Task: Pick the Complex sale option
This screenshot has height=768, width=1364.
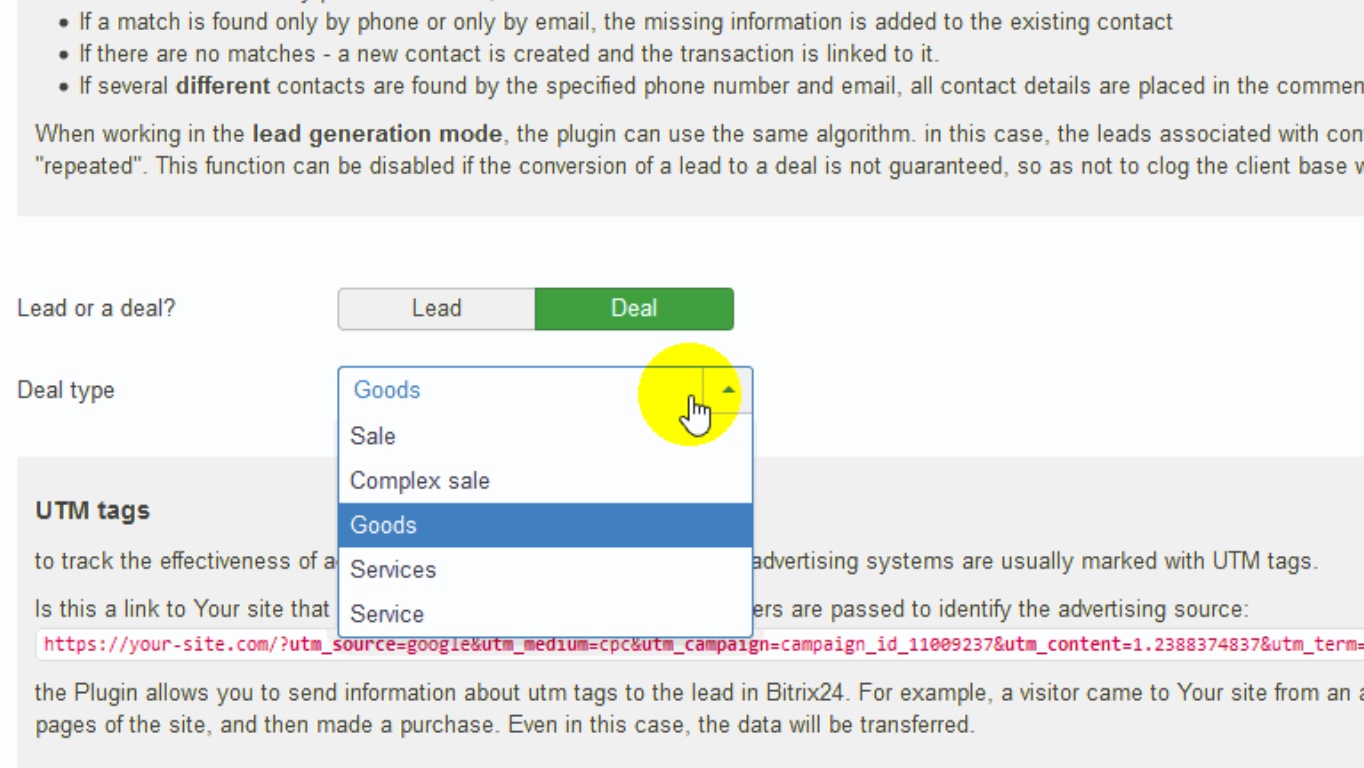Action: click(x=420, y=481)
